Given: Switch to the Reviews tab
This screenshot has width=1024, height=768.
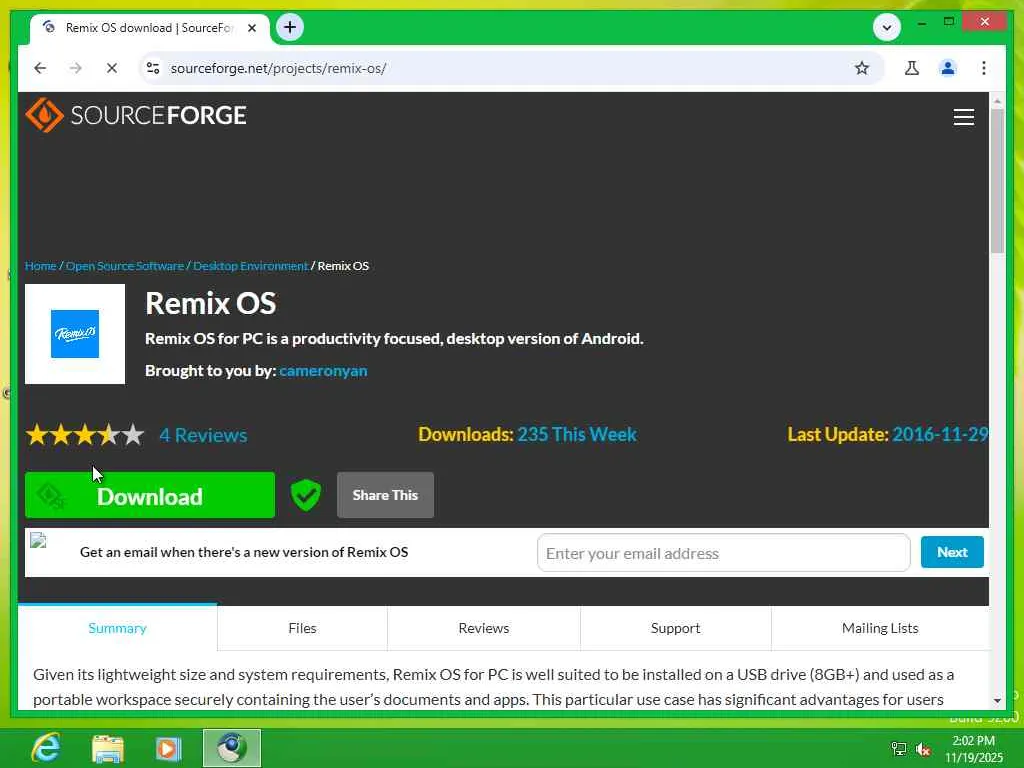Looking at the screenshot, I should [x=484, y=628].
